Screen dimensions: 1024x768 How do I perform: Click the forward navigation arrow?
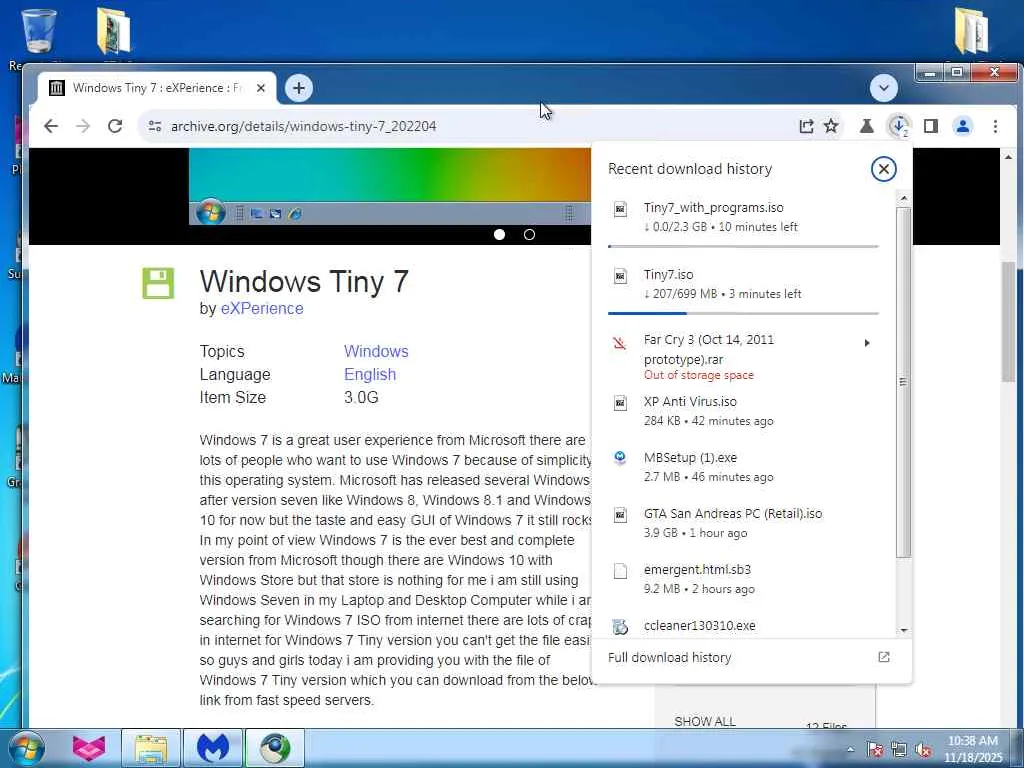pyautogui.click(x=83, y=126)
